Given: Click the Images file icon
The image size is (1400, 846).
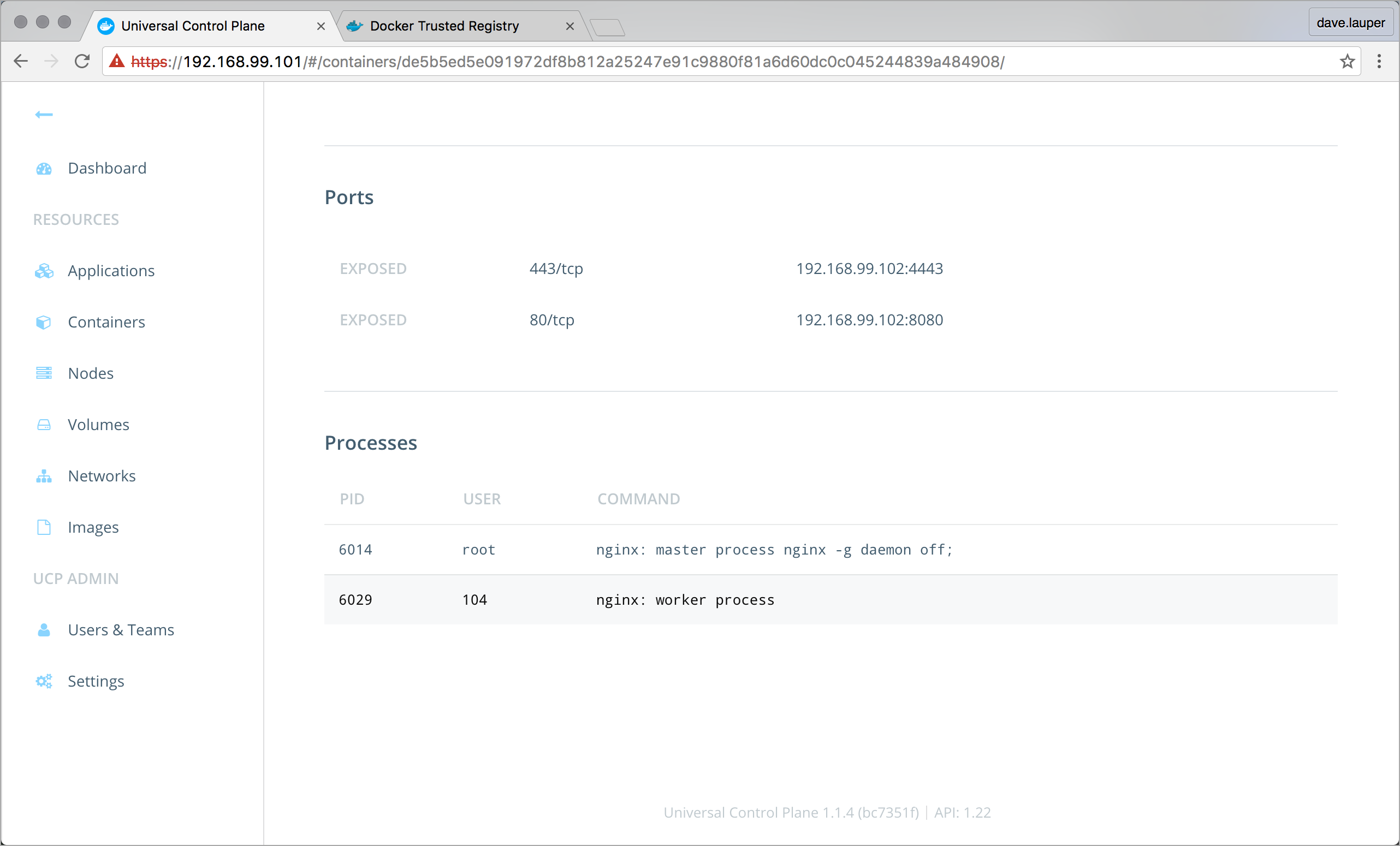Looking at the screenshot, I should click(x=44, y=527).
